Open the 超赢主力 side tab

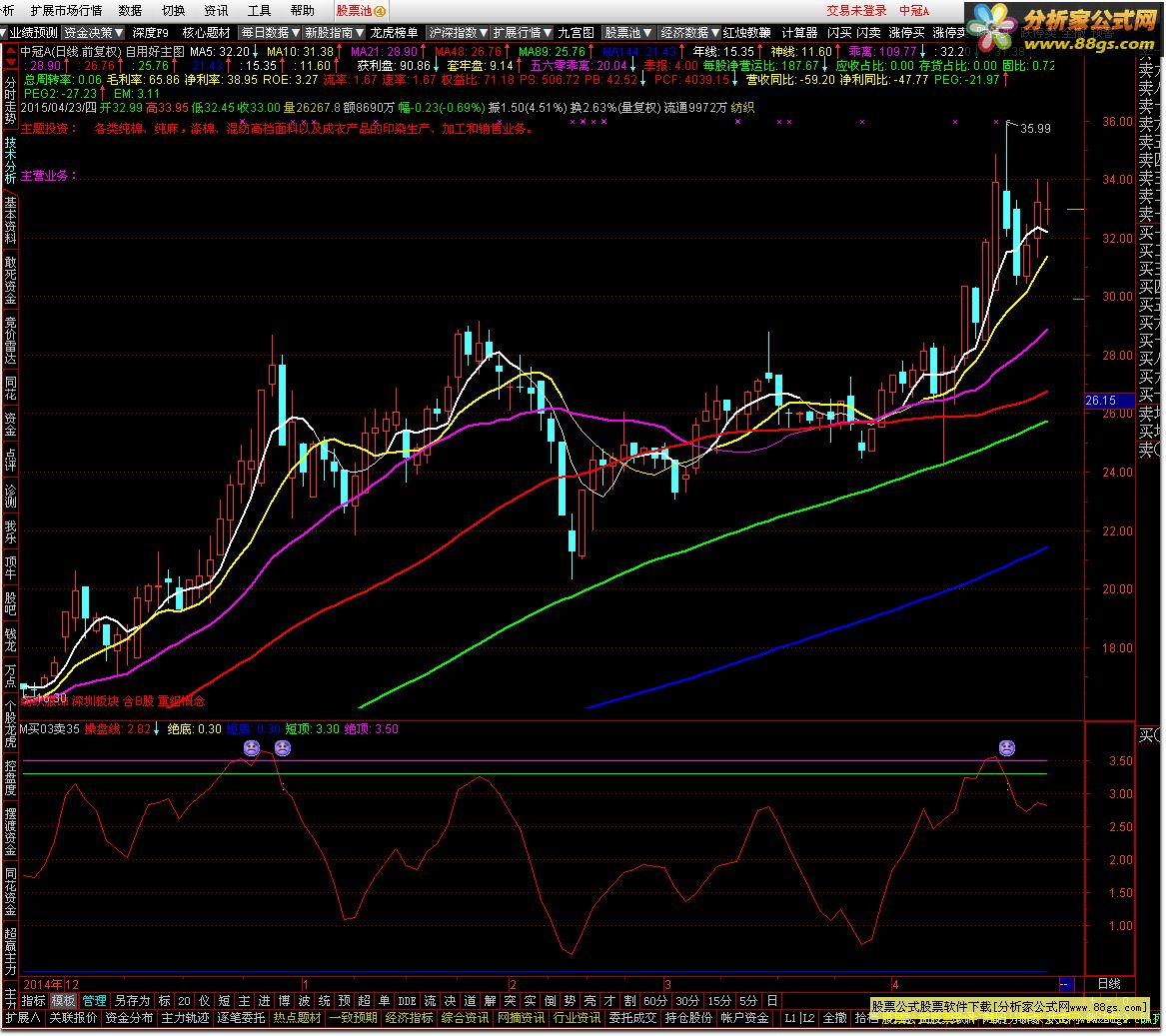[x=10, y=950]
